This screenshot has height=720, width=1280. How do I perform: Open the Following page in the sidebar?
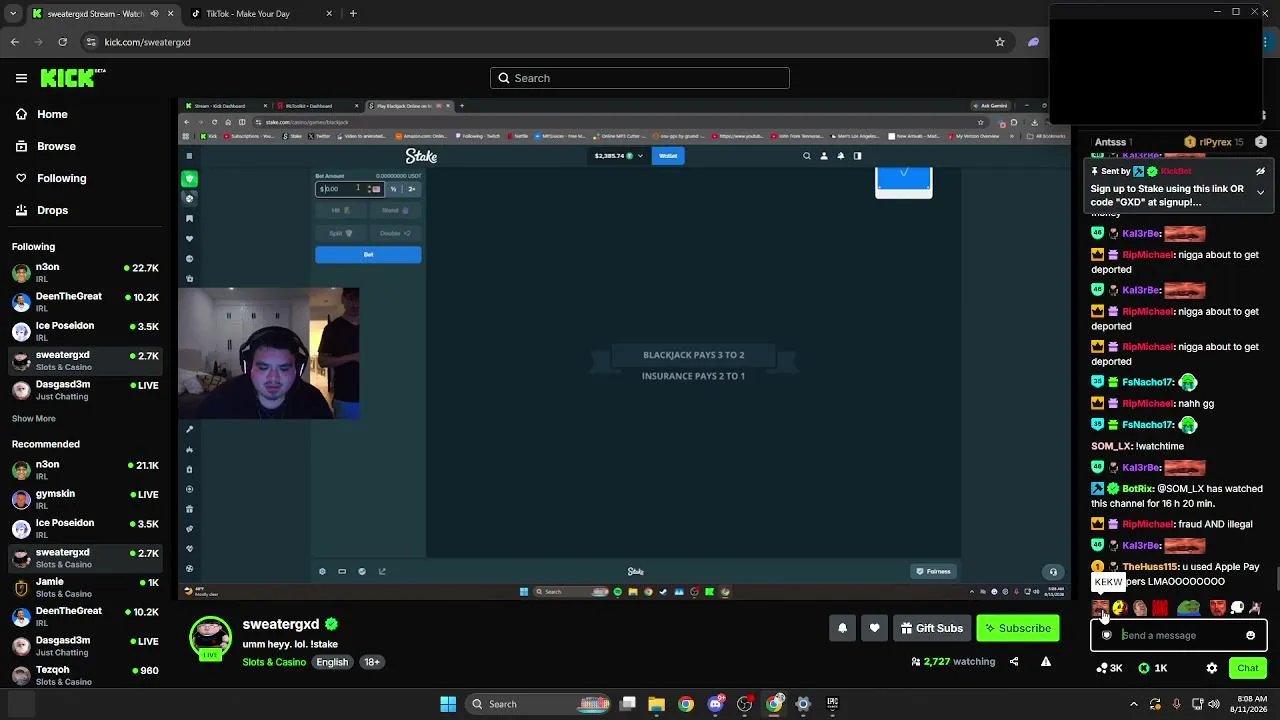61,178
